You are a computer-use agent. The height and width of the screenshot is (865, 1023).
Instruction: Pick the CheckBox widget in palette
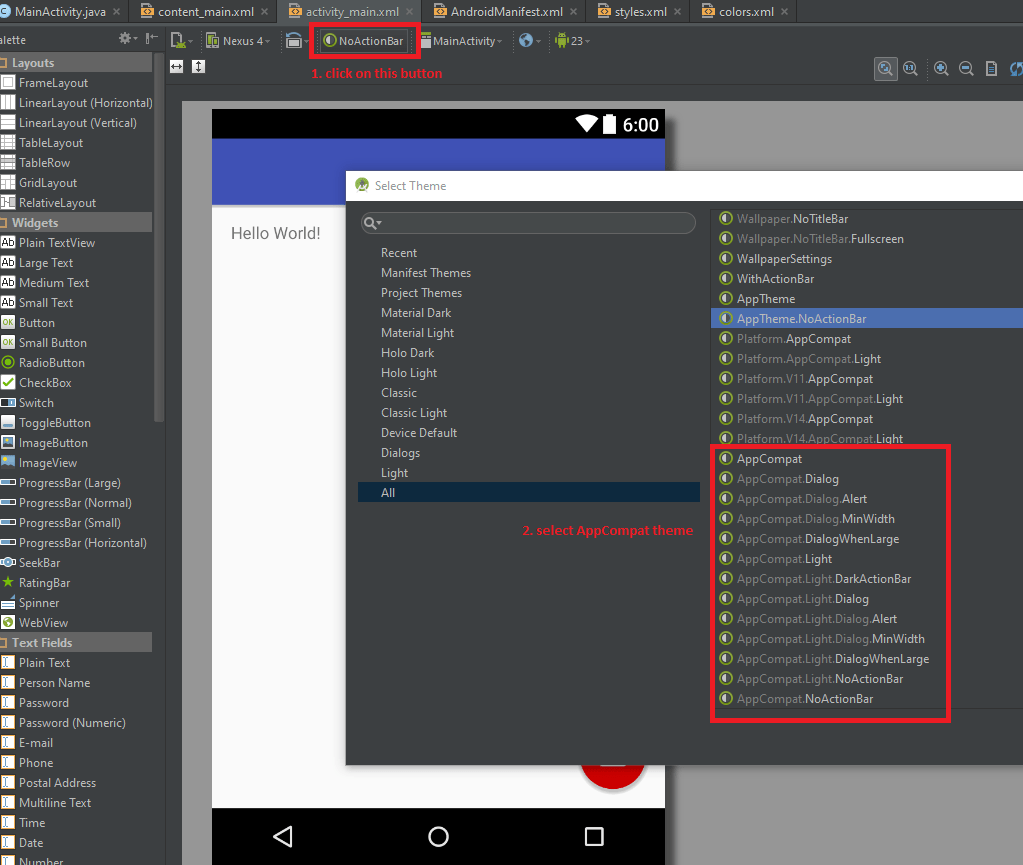click(37, 383)
